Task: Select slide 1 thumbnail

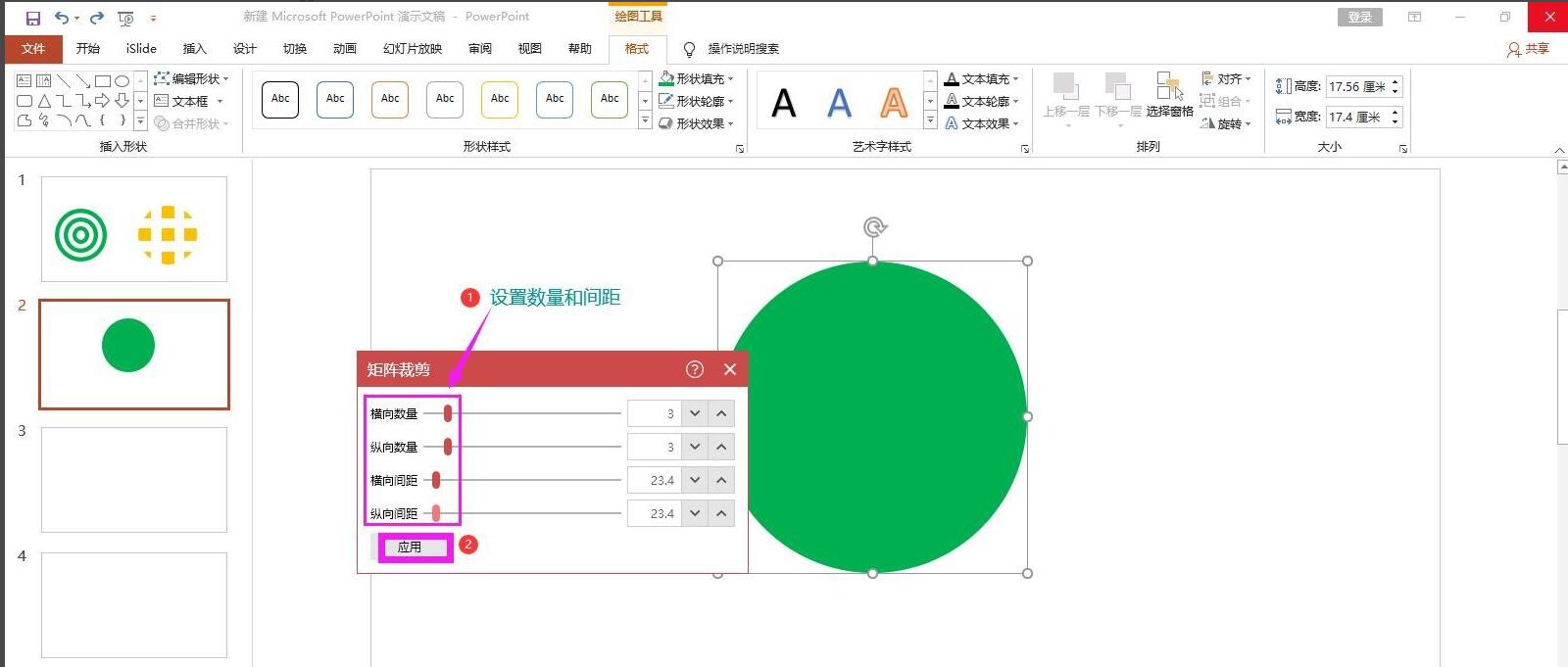Action: point(134,229)
